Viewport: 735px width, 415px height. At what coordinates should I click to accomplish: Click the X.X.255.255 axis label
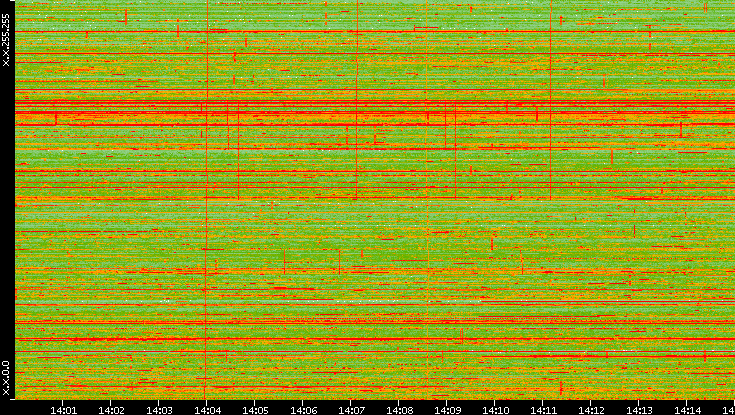pyautogui.click(x=6, y=40)
